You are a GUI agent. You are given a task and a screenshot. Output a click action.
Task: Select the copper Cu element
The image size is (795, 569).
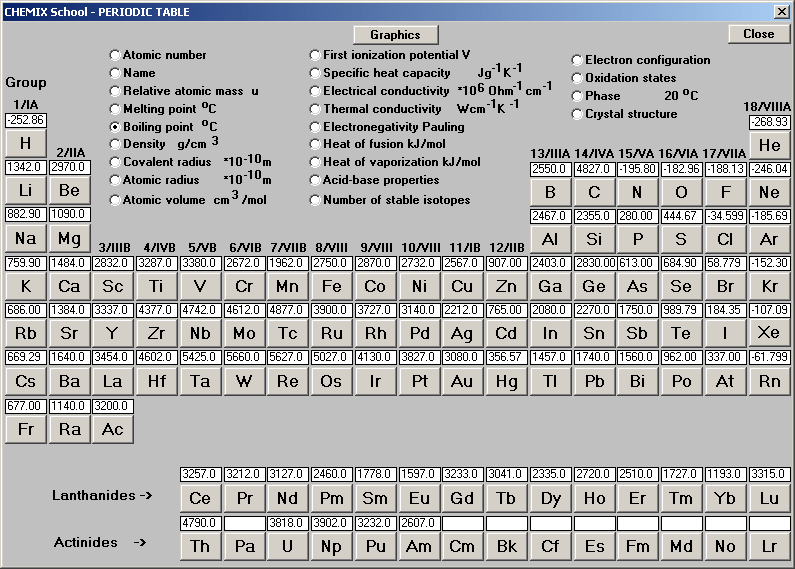coord(462,286)
